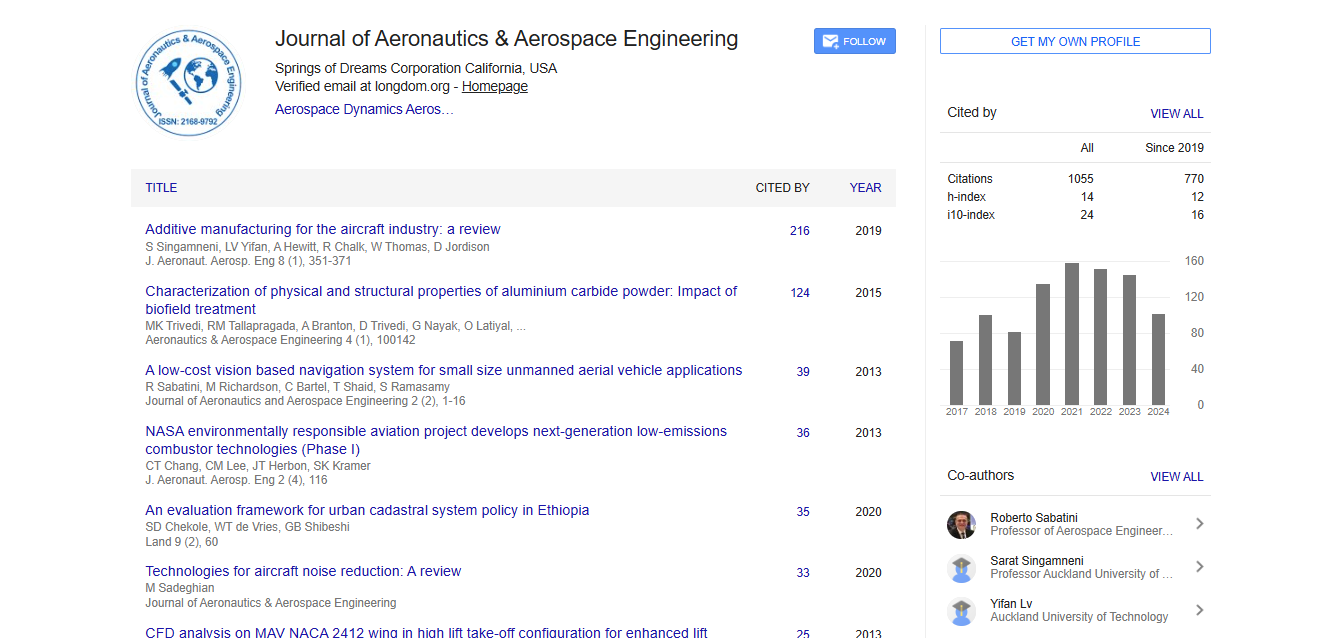Click the 2021 citations bar in chart
Image resolution: width=1342 pixels, height=638 pixels.
point(1072,333)
